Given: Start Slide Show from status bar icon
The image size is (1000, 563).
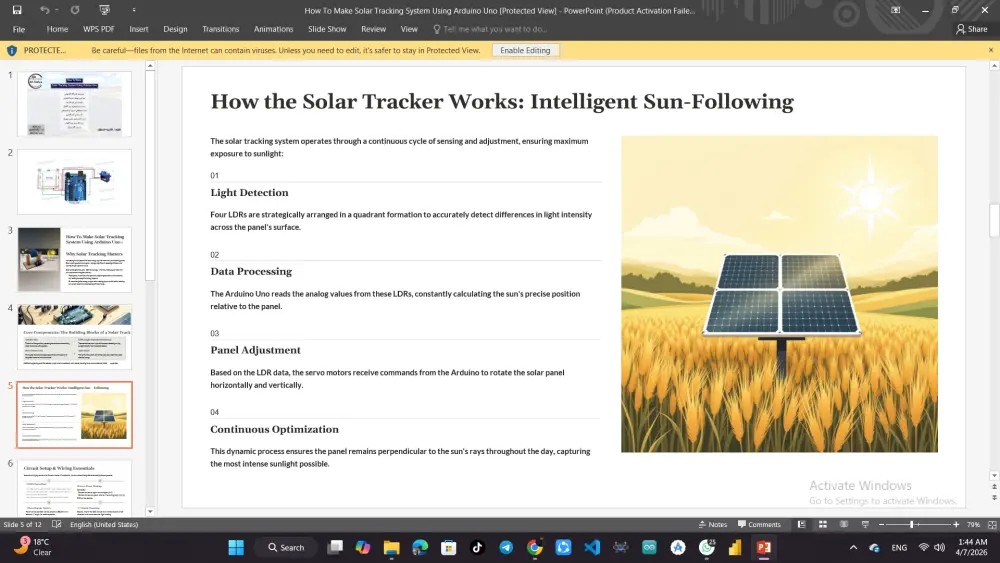Looking at the screenshot, I should pyautogui.click(x=865, y=525).
